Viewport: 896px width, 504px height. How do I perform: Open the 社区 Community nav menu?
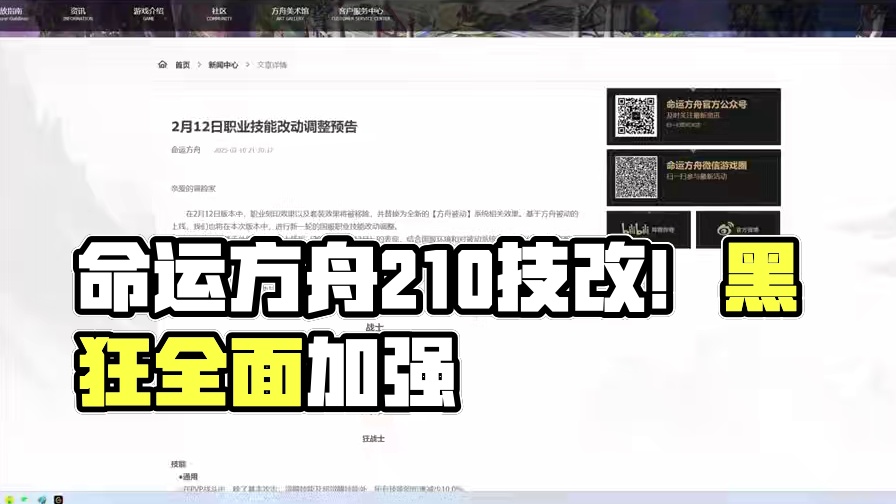click(x=219, y=14)
